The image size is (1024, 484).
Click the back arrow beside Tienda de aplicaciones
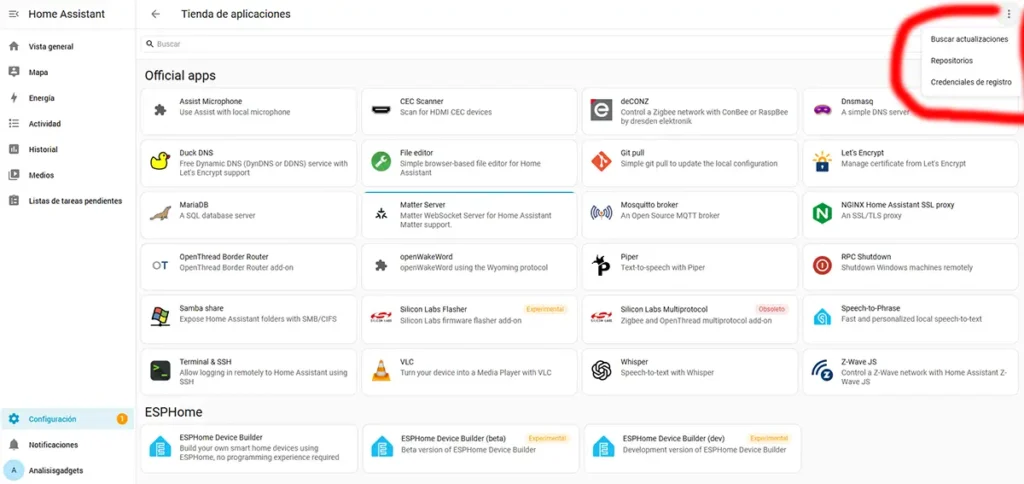pos(155,14)
